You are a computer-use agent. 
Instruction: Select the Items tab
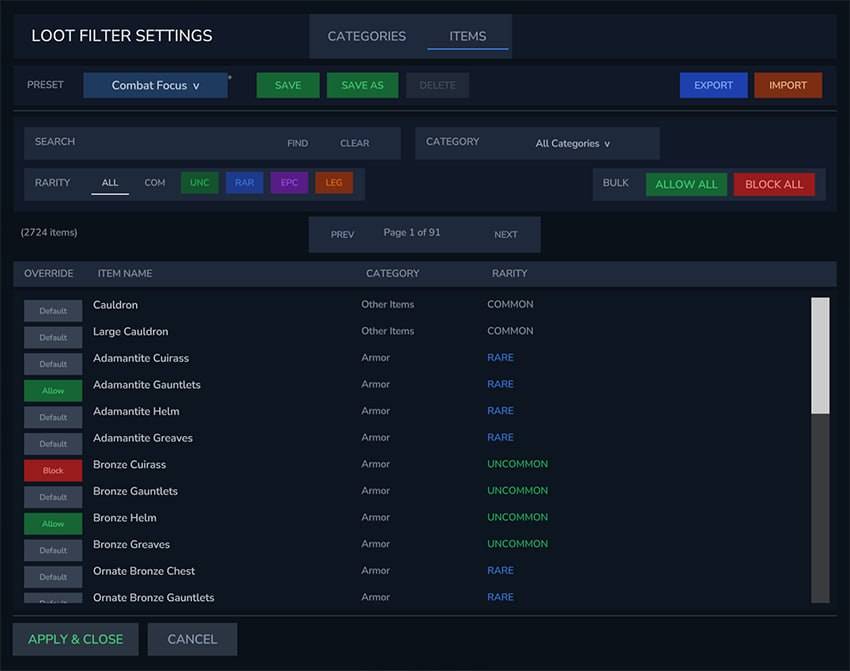click(467, 36)
